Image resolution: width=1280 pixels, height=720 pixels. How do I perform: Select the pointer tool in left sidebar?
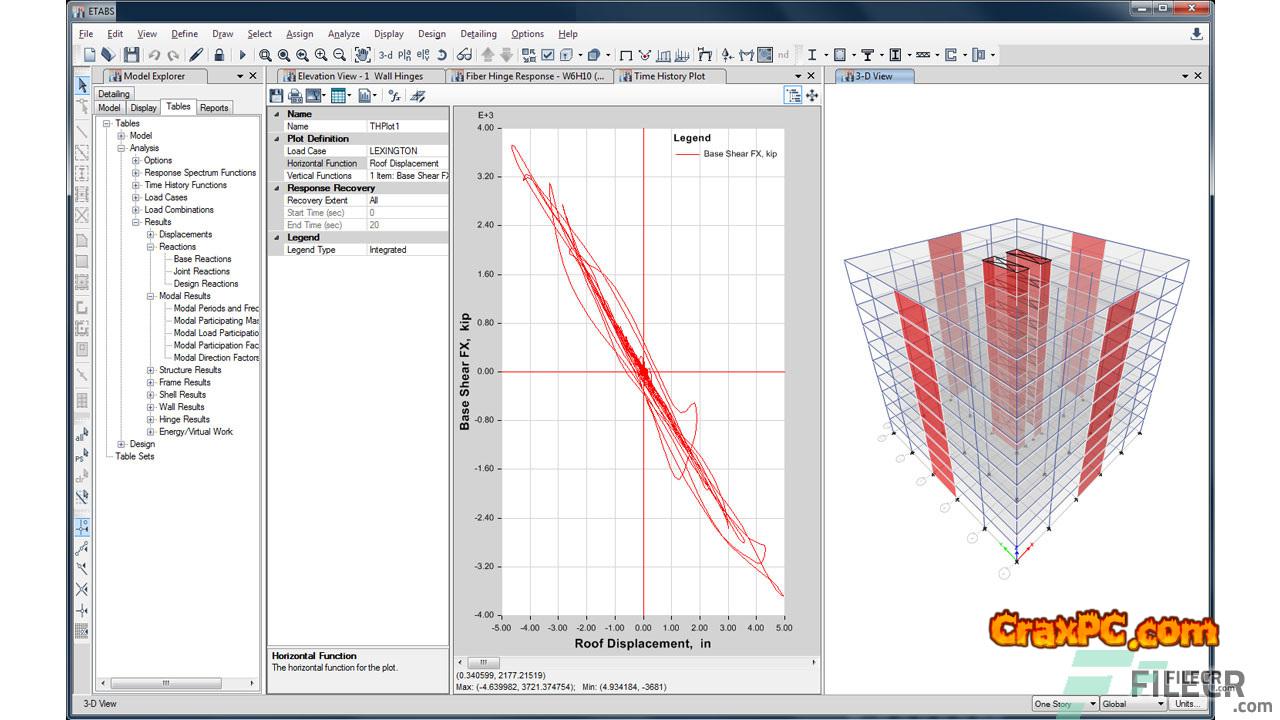pos(82,84)
